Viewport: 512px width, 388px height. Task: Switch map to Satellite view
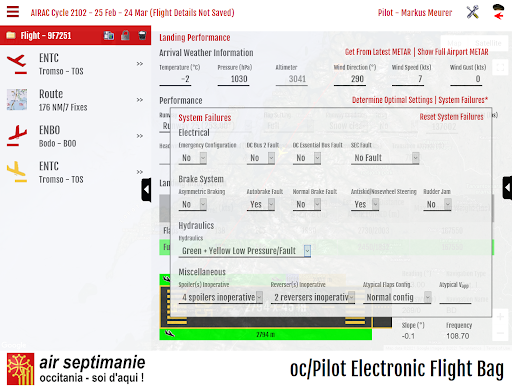488,43
